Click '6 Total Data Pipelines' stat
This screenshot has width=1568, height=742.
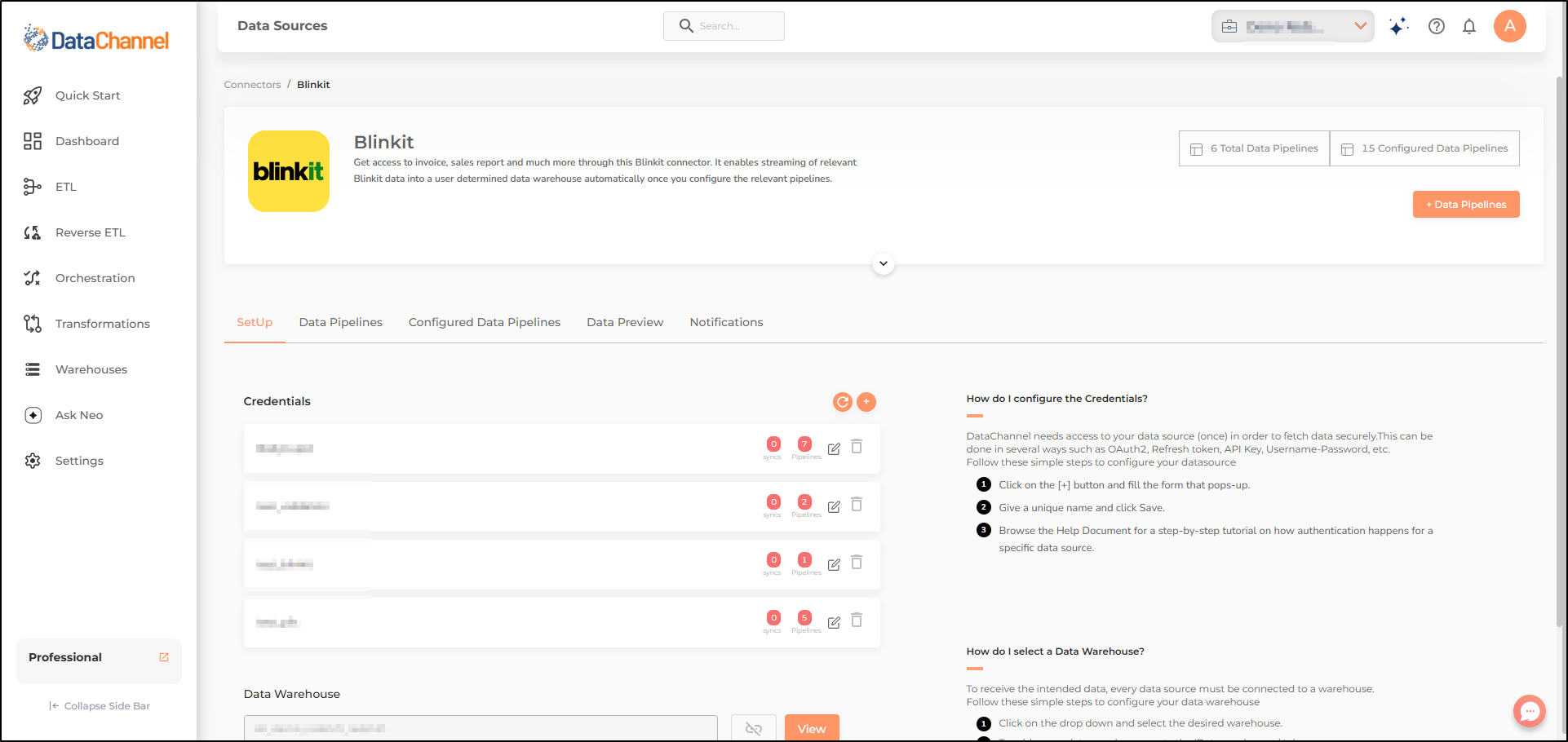pyautogui.click(x=1254, y=148)
